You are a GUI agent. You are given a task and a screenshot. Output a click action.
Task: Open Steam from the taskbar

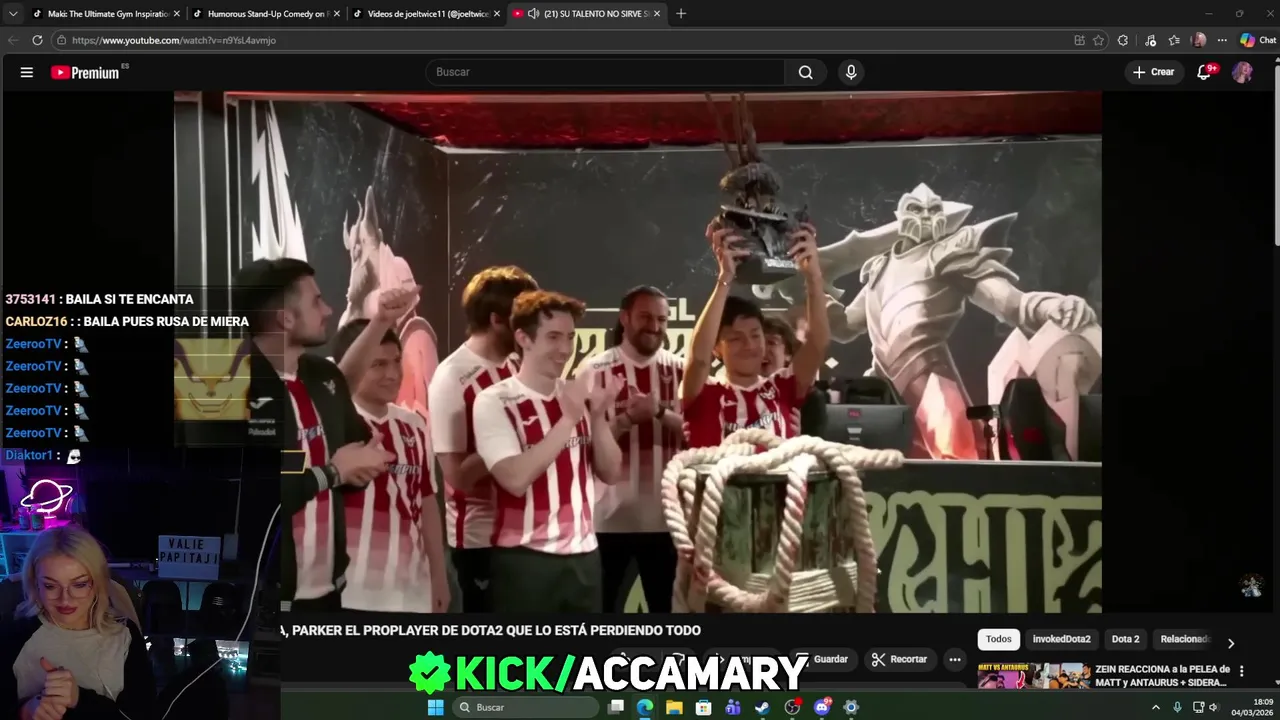[x=762, y=707]
